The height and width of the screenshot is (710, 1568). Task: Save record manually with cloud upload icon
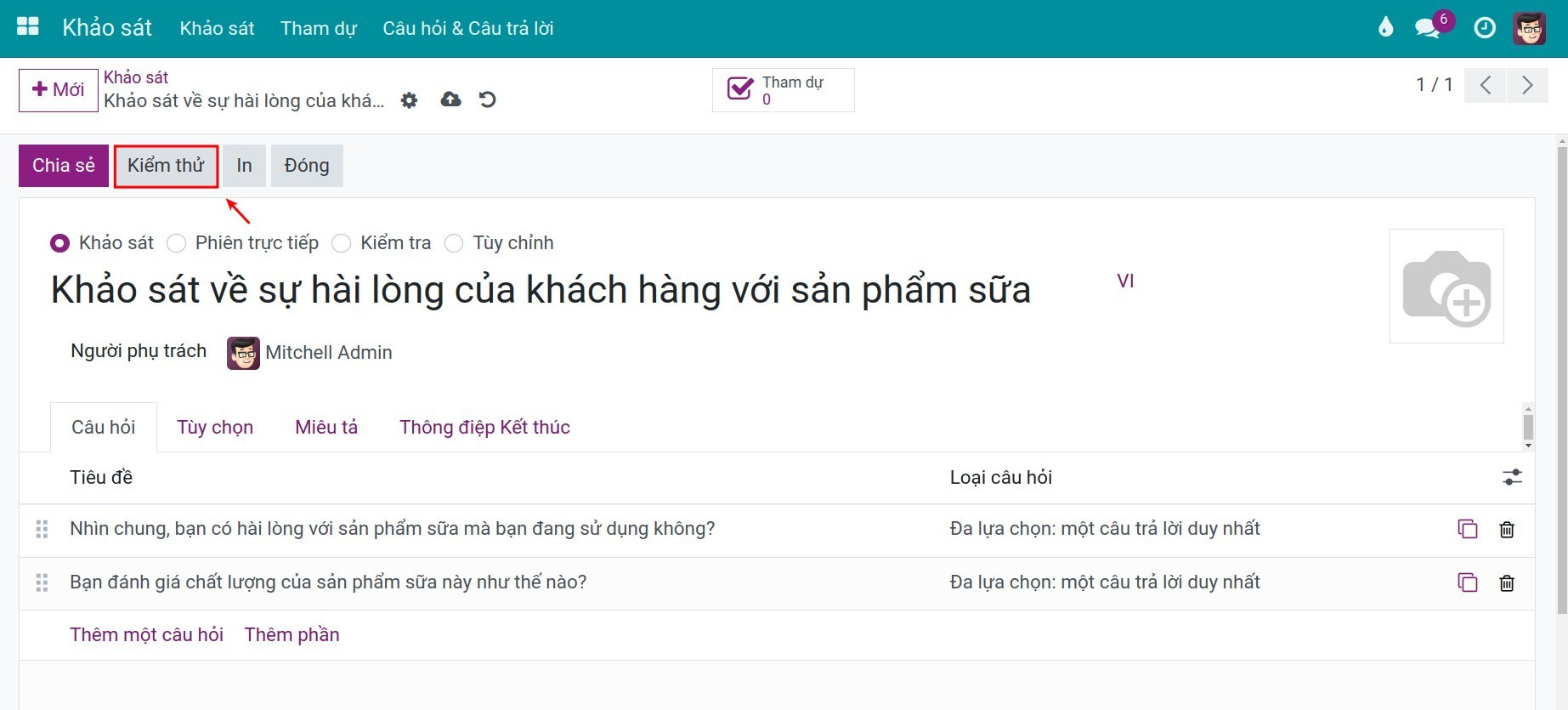coord(450,99)
